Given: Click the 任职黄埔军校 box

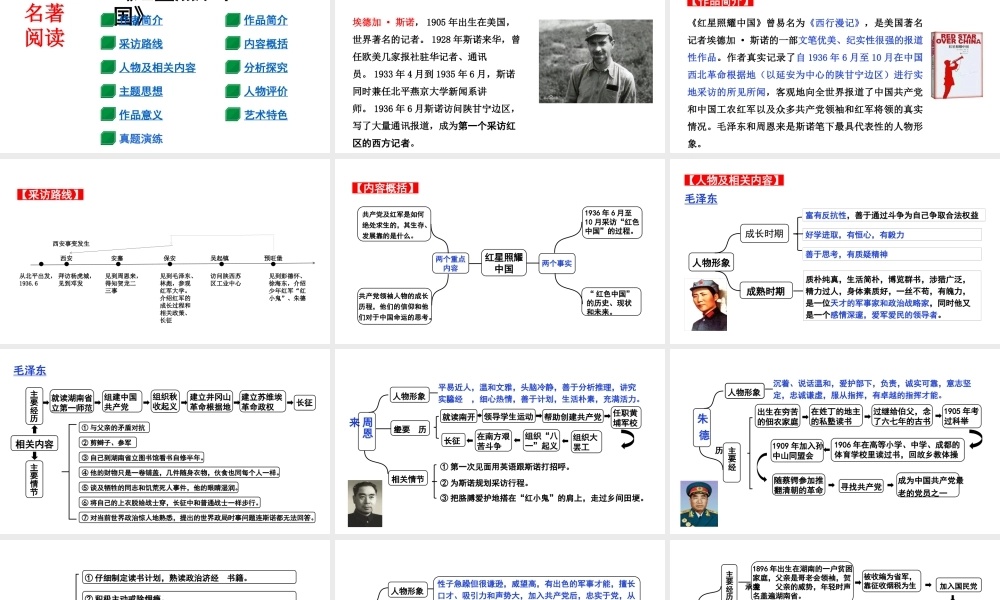Looking at the screenshot, I should click(625, 418).
